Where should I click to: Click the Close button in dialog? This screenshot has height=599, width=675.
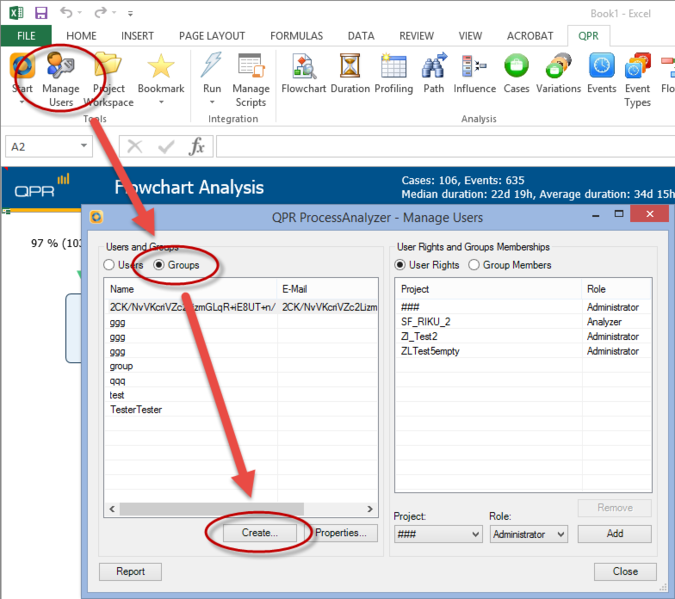coord(625,571)
